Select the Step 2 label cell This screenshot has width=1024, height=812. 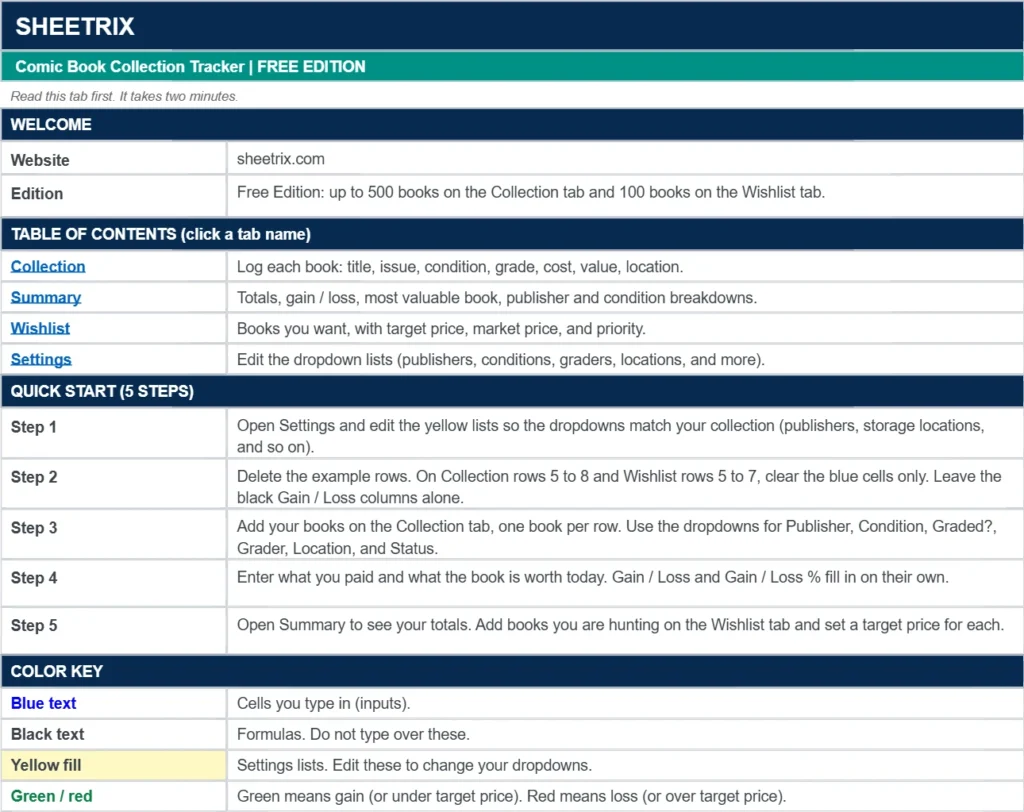pyautogui.click(x=114, y=484)
